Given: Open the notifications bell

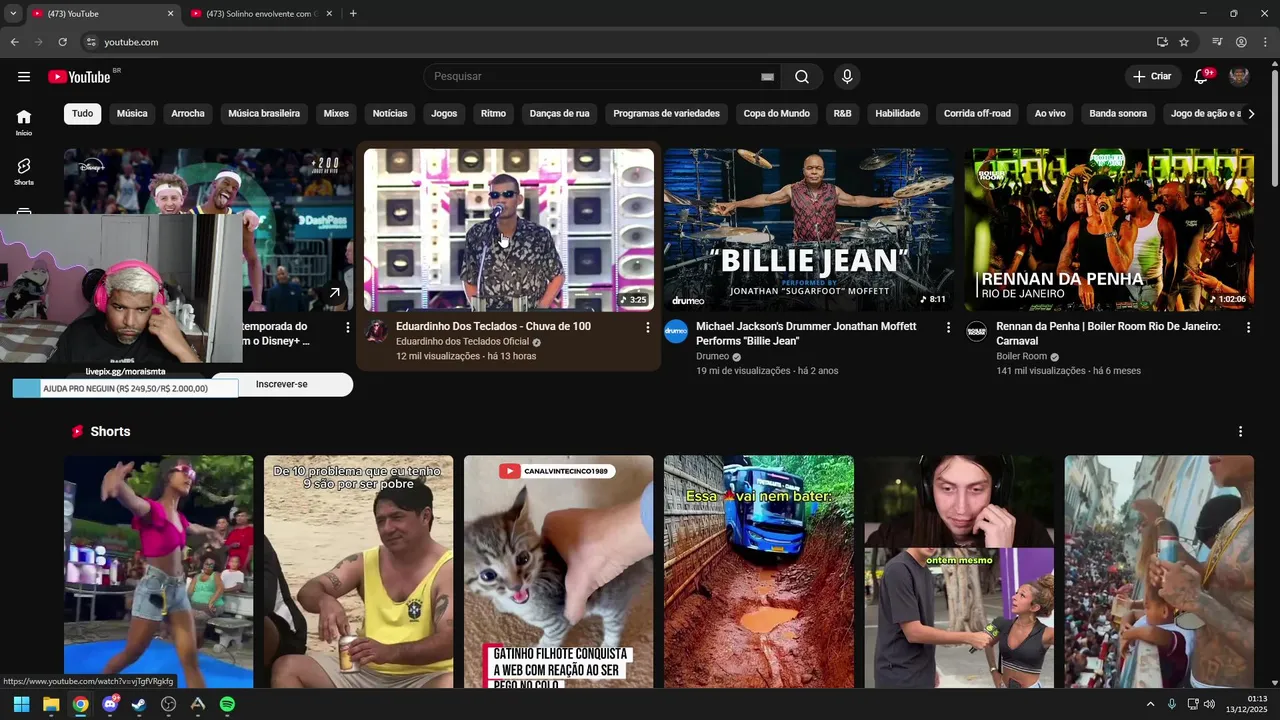Looking at the screenshot, I should 1202,77.
